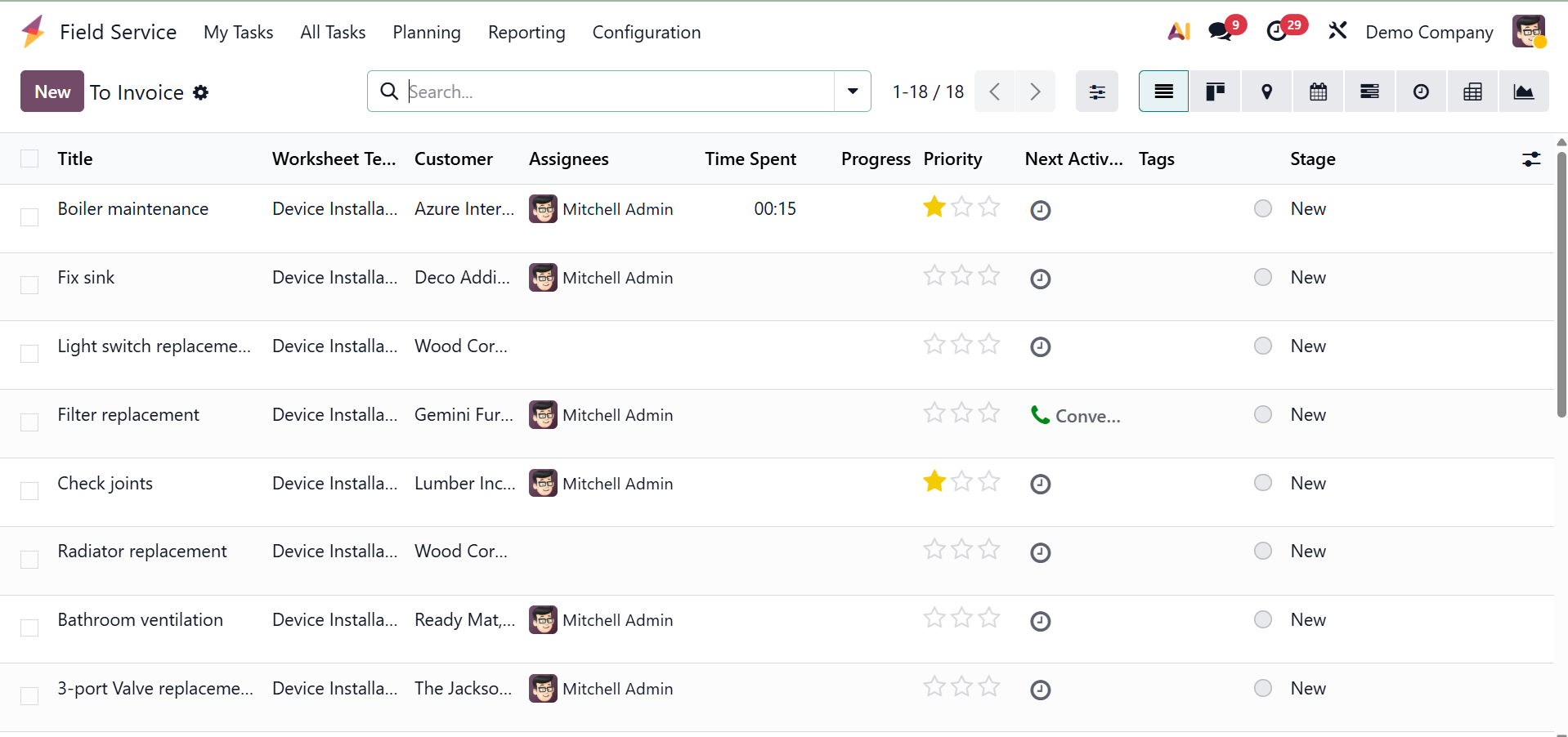Viewport: 1568px width, 737px height.
Task: Switch to Kanban view
Action: (x=1215, y=92)
